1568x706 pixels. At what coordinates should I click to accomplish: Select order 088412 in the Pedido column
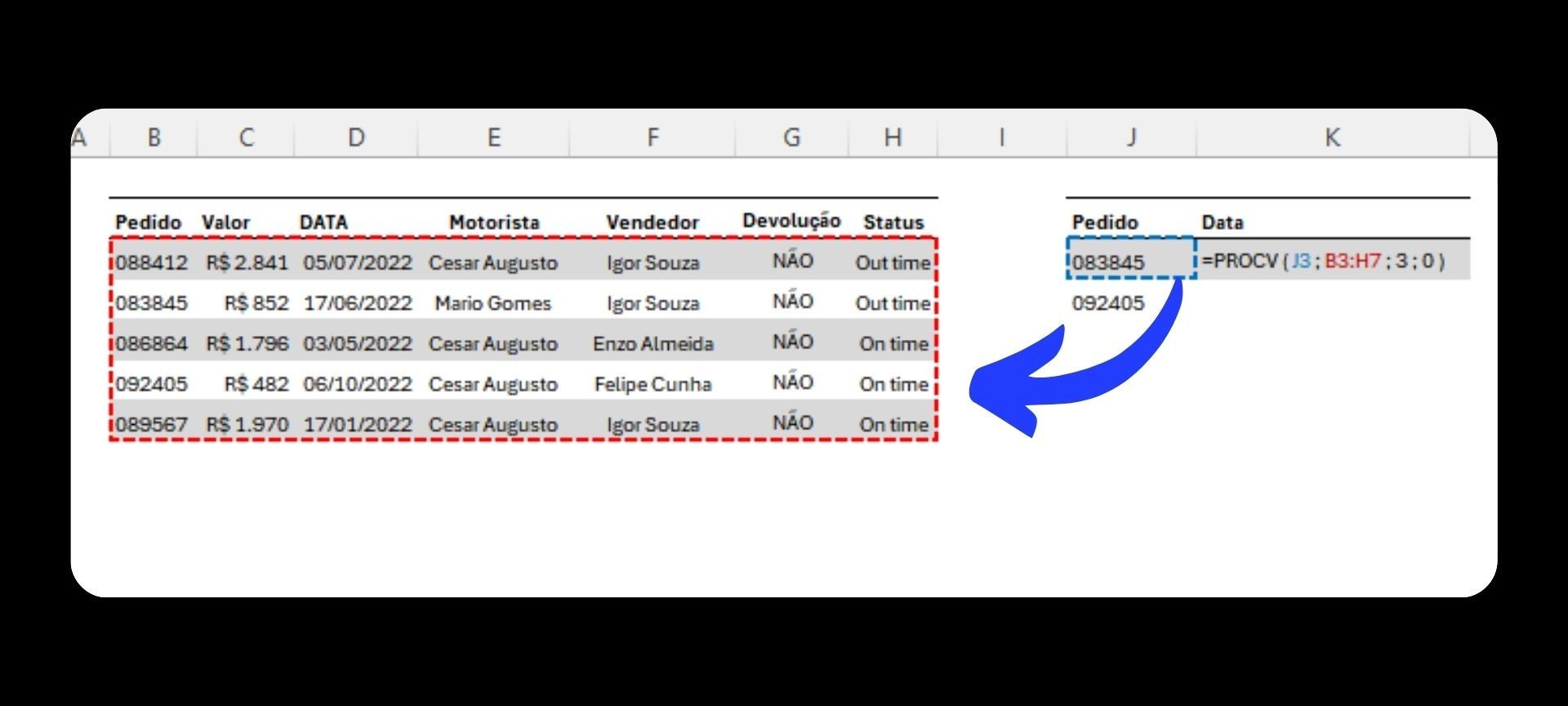[152, 262]
